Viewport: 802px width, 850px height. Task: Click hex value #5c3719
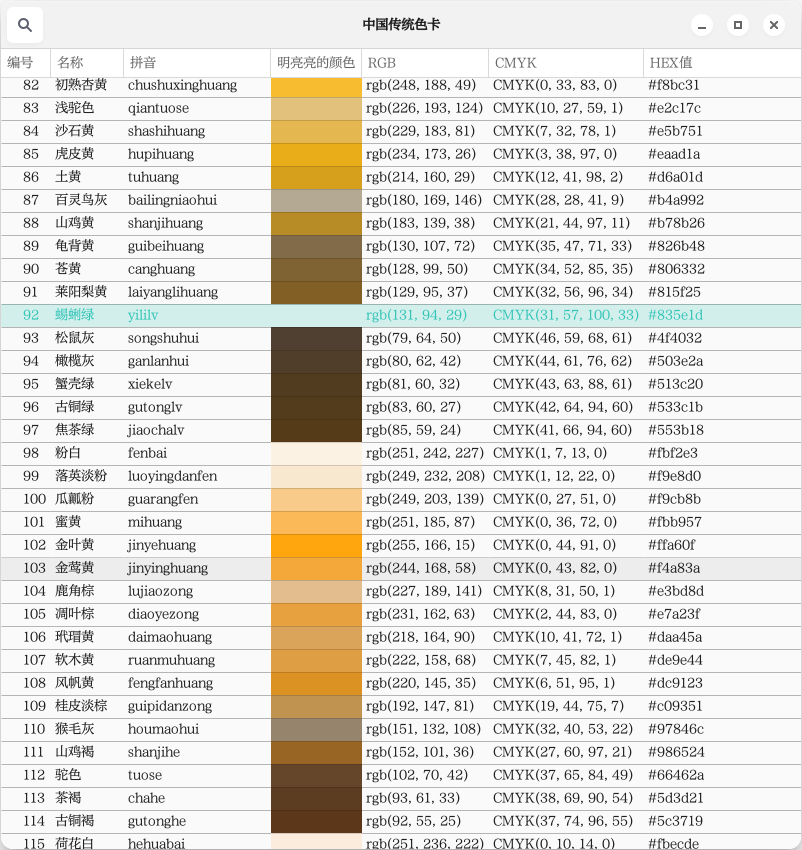[x=675, y=821]
